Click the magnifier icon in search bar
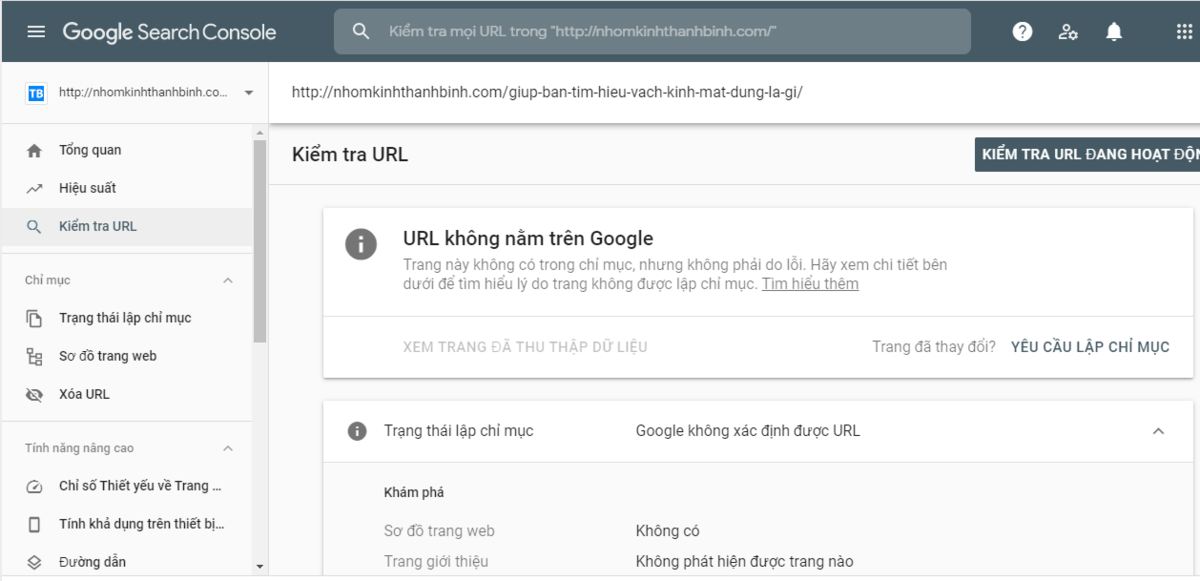Screen dimensions: 1200x581 (361, 32)
